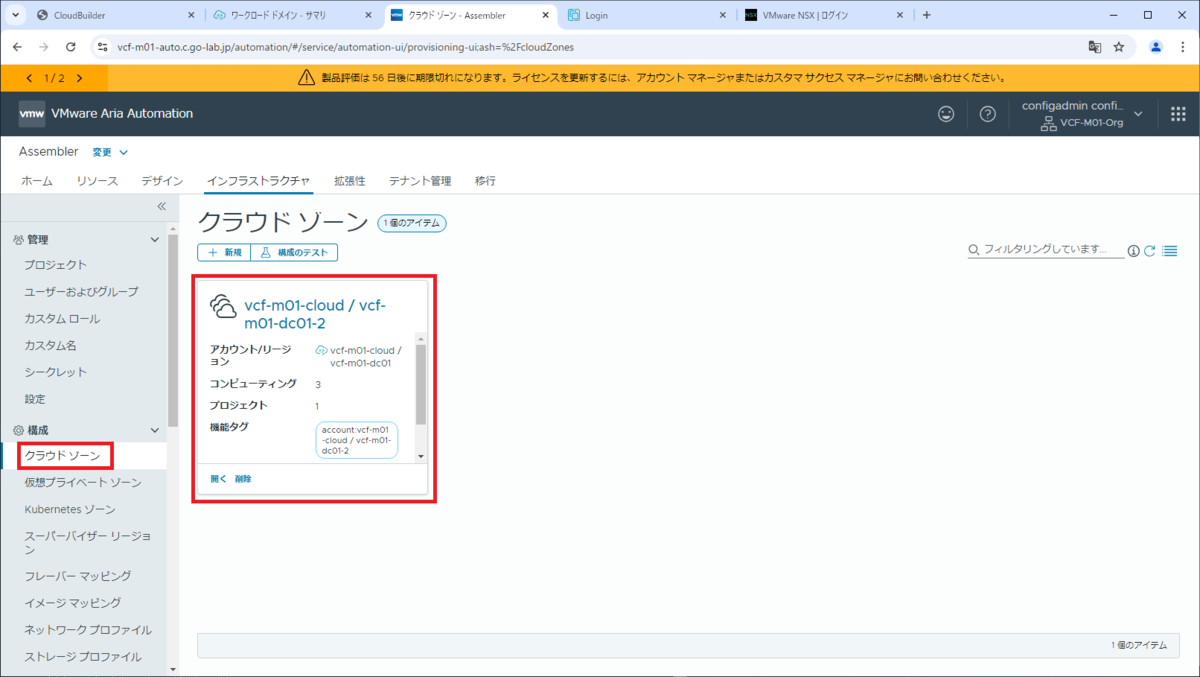Click the left sidebar scrollbar
The width and height of the screenshot is (1200, 677).
click(173, 330)
